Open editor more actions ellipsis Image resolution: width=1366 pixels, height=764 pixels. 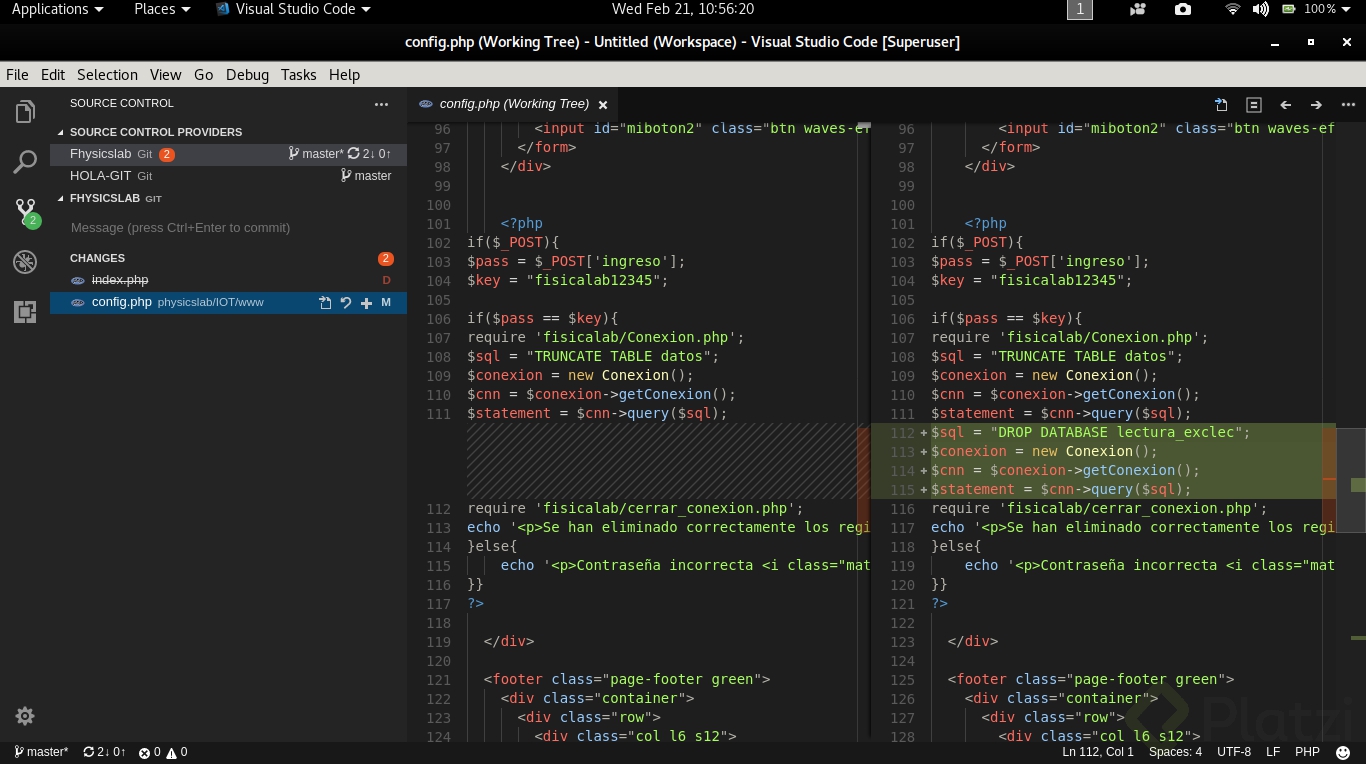1348,104
